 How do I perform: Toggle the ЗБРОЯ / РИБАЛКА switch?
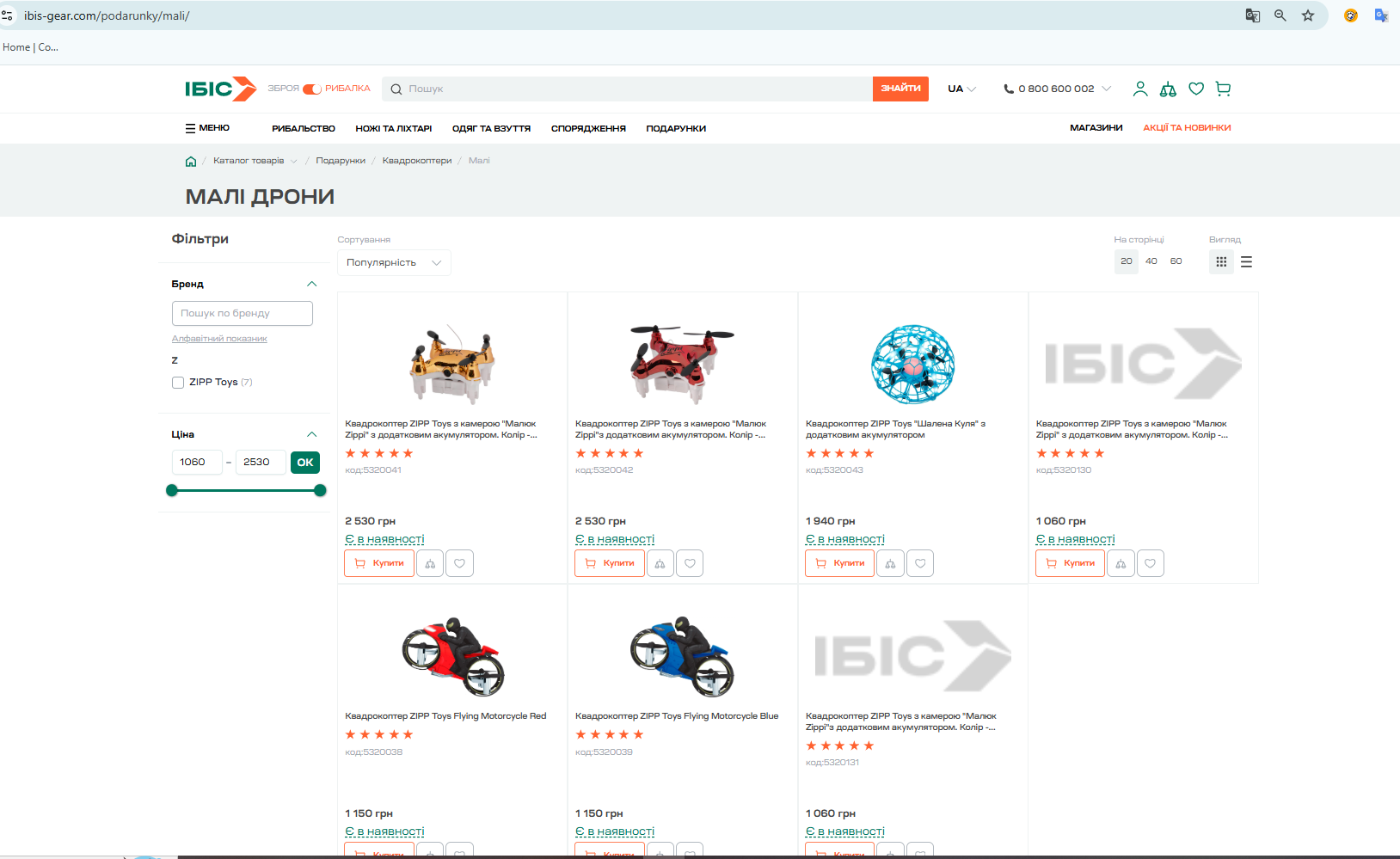click(312, 89)
